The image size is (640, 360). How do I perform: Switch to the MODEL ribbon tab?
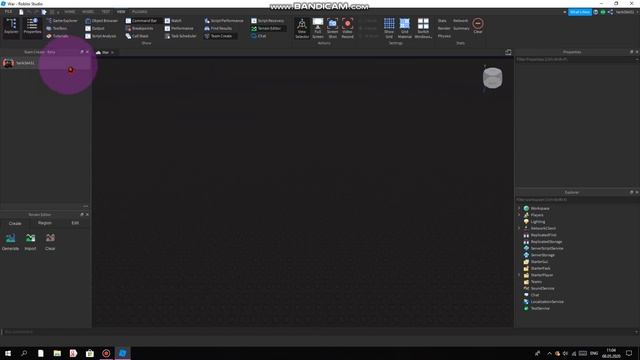pos(88,12)
